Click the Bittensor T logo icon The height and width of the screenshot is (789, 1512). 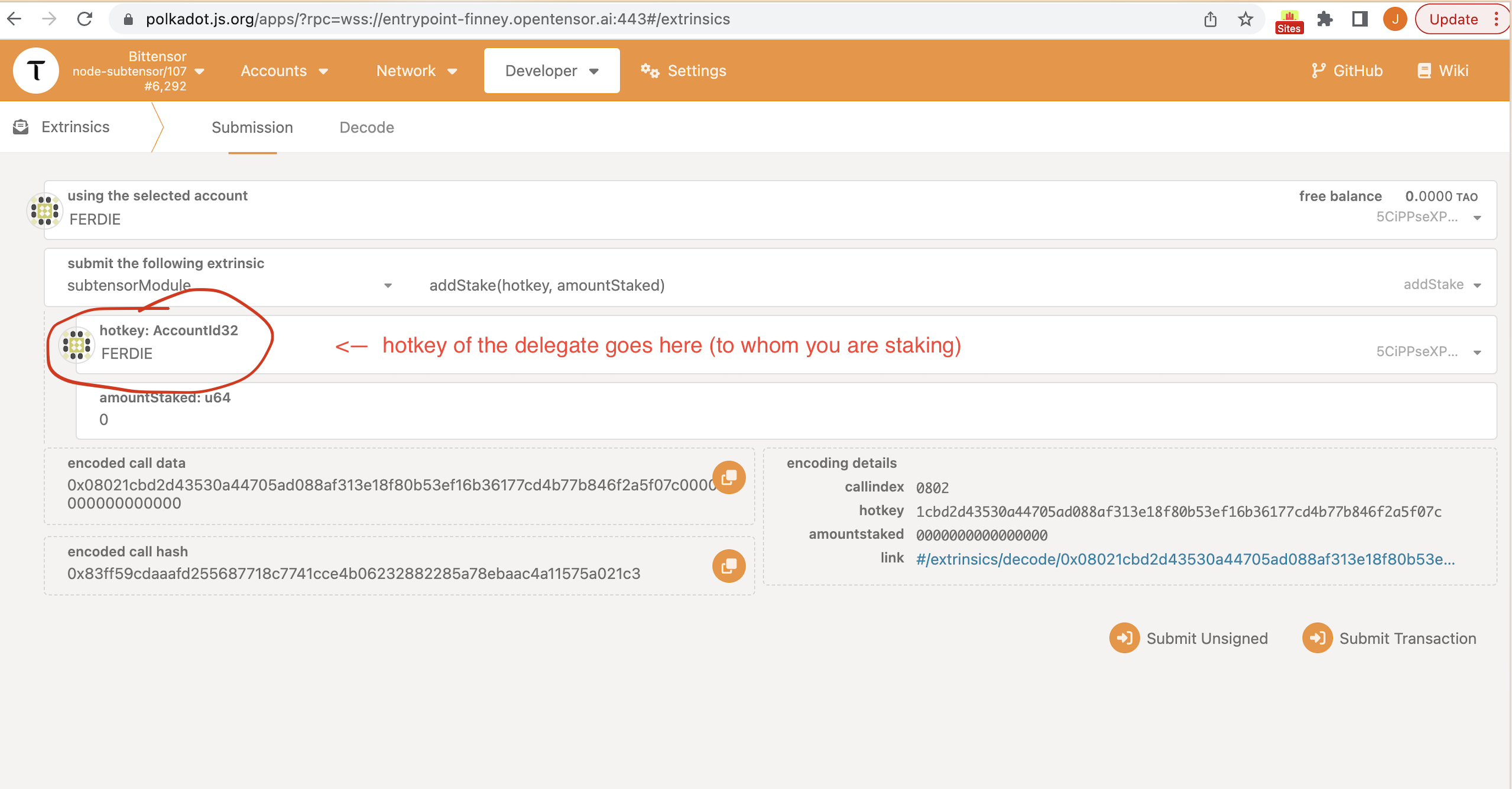pos(35,70)
